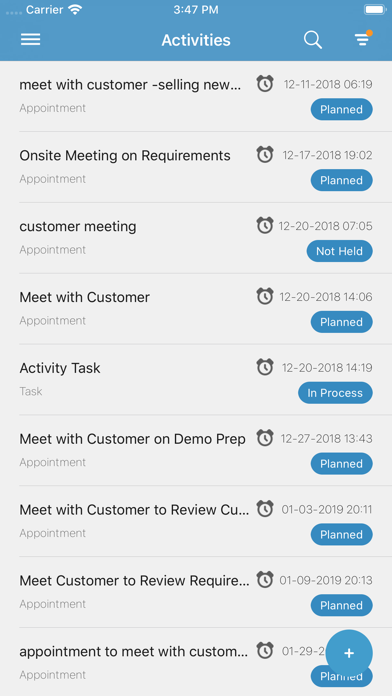Select the 'Activity Task' entry
The width and height of the screenshot is (392, 696).
(x=196, y=380)
